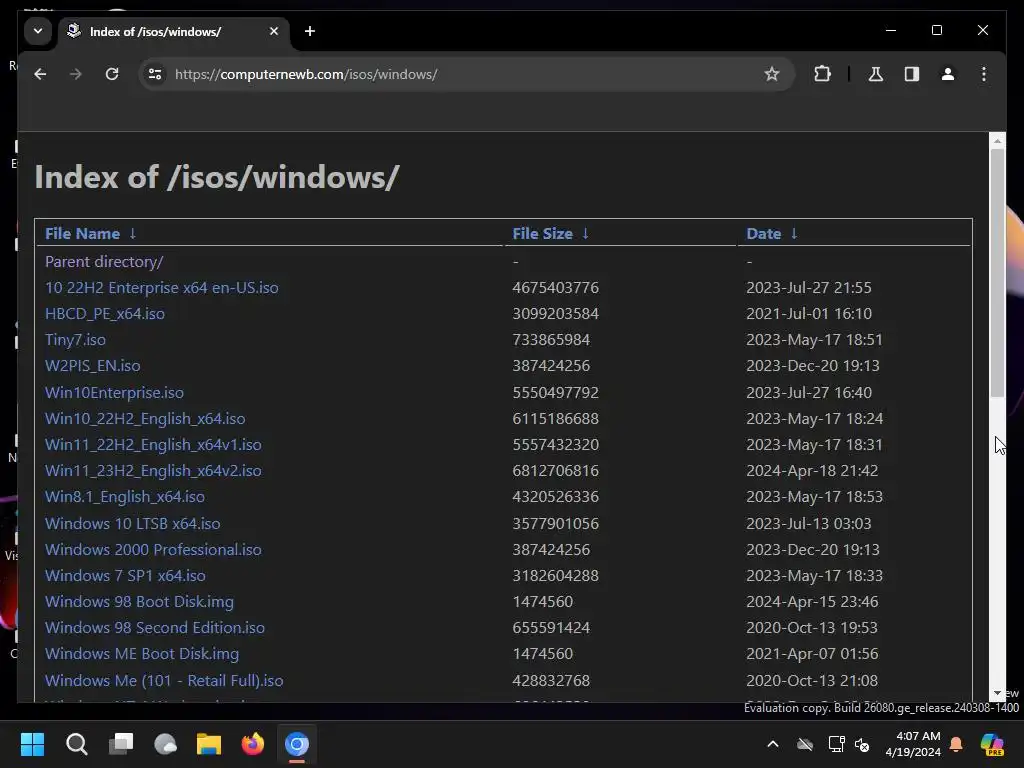This screenshot has height=768, width=1024.
Task: Click the page vertical scrollbar thumb
Action: [997, 273]
